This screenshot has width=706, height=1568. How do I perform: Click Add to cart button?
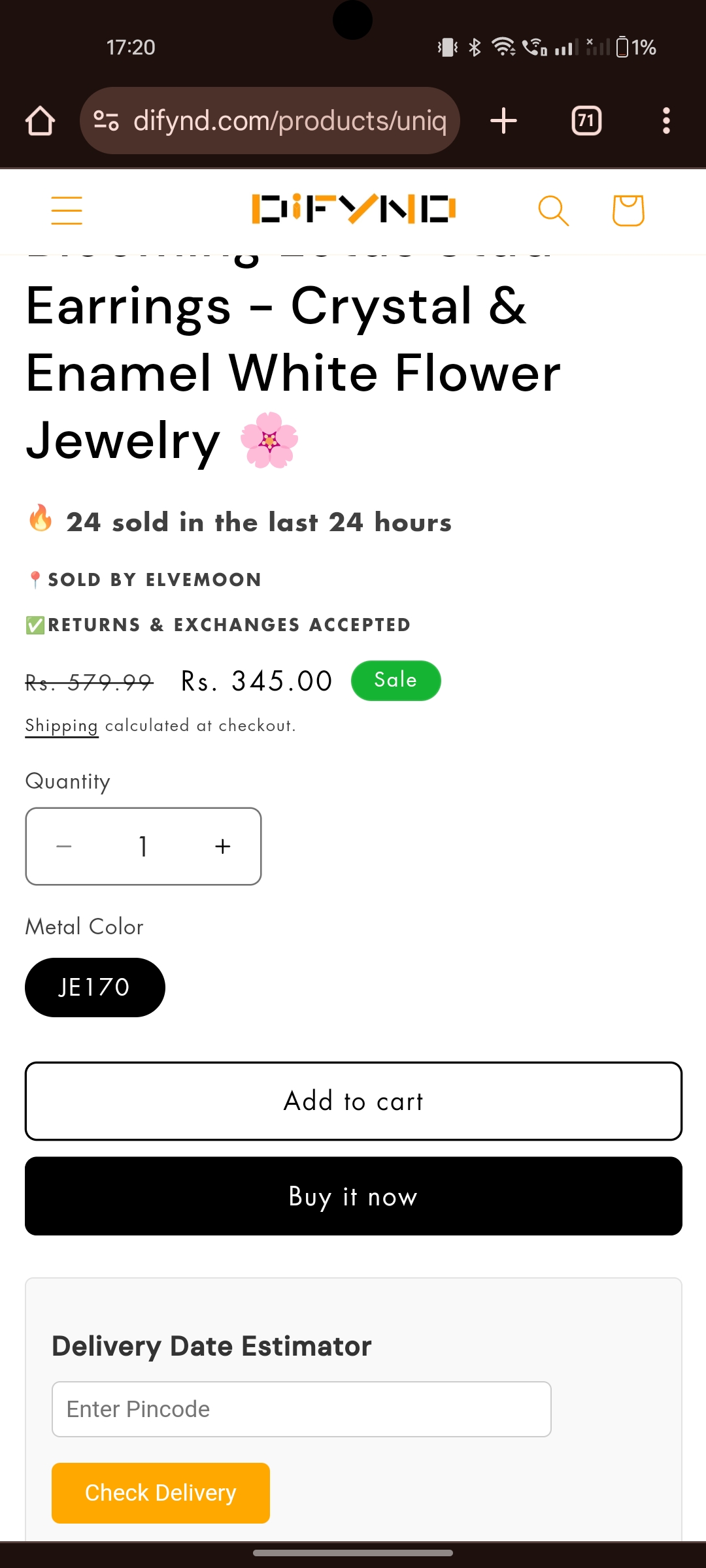[x=354, y=1102]
